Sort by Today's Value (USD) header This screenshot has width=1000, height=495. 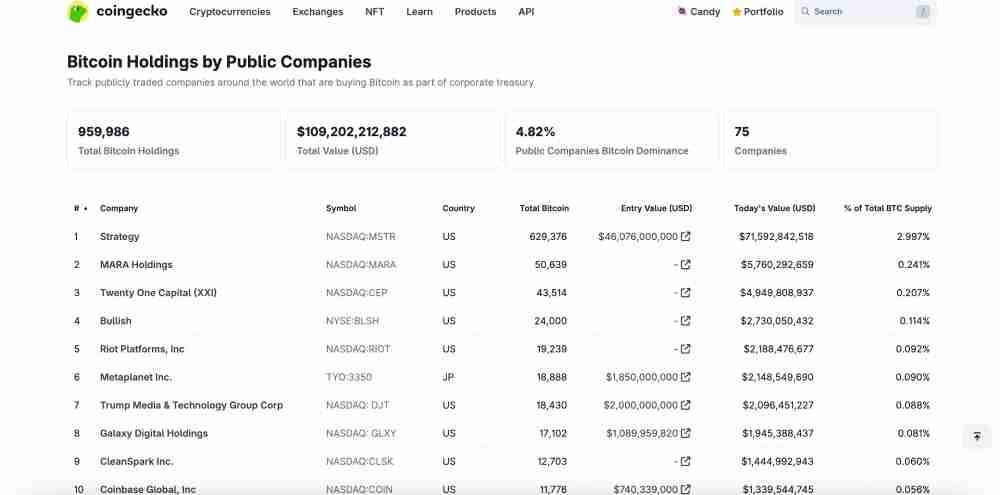click(x=774, y=208)
